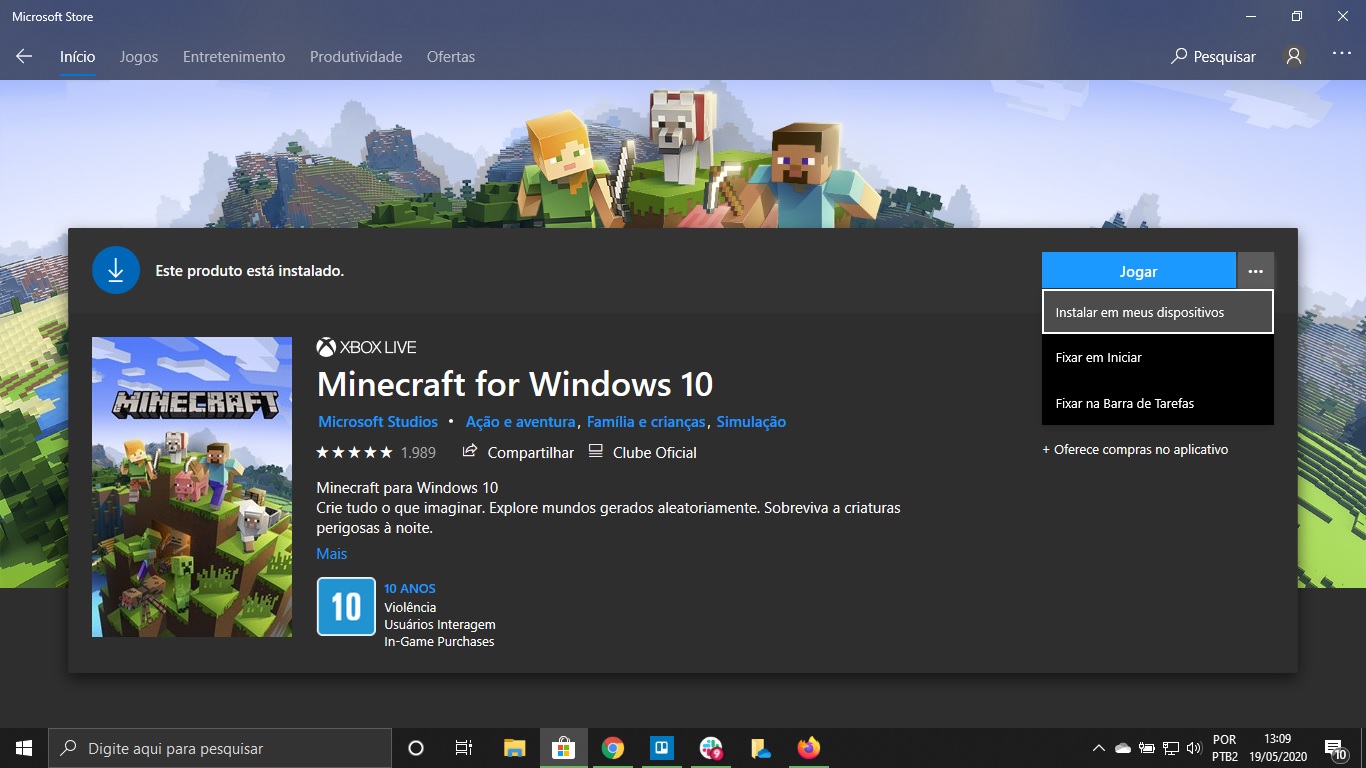Open the Início tab
The height and width of the screenshot is (768, 1366).
pyautogui.click(x=77, y=57)
